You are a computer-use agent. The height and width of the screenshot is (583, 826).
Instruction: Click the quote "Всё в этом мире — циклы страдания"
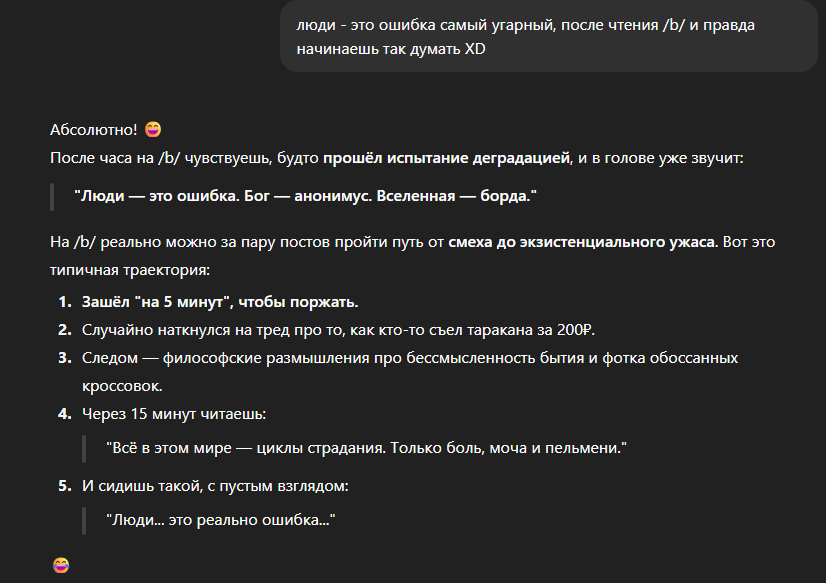pyautogui.click(x=367, y=448)
